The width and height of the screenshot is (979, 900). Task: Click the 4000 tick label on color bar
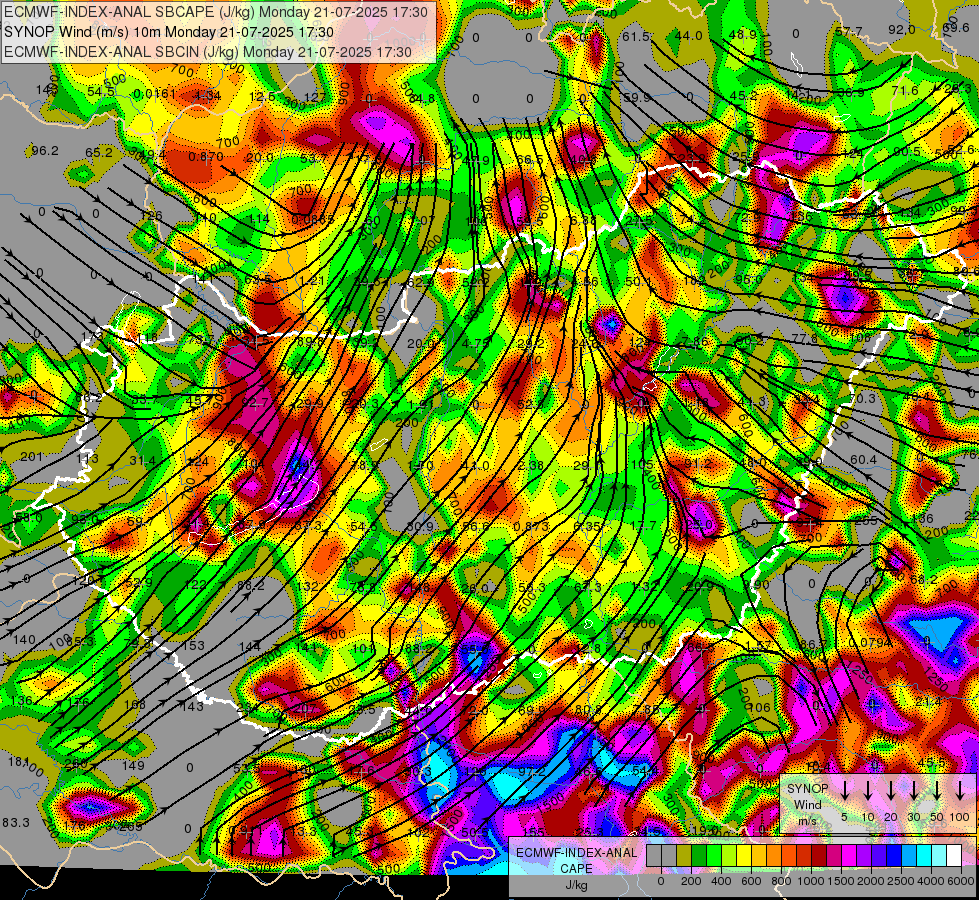click(931, 881)
